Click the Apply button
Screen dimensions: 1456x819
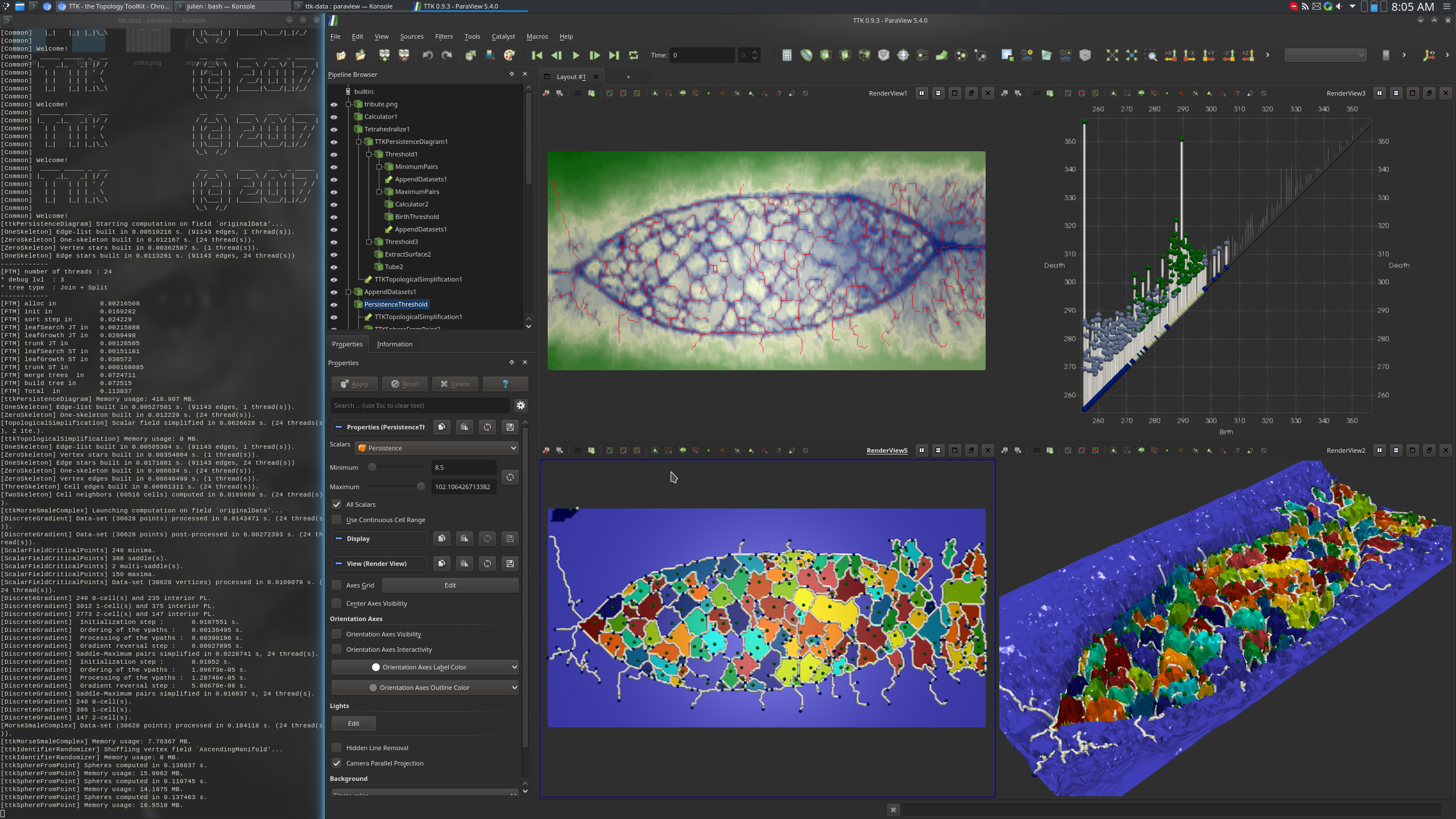point(354,384)
